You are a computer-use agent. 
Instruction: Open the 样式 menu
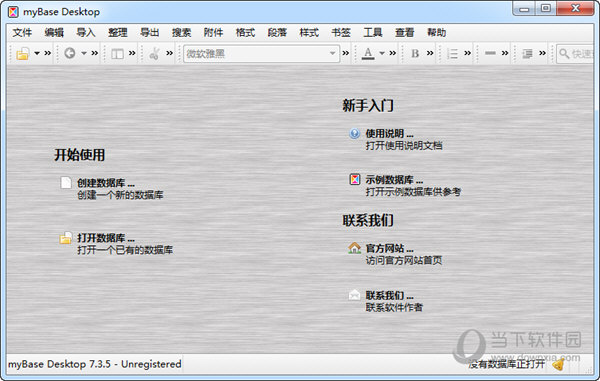click(309, 33)
